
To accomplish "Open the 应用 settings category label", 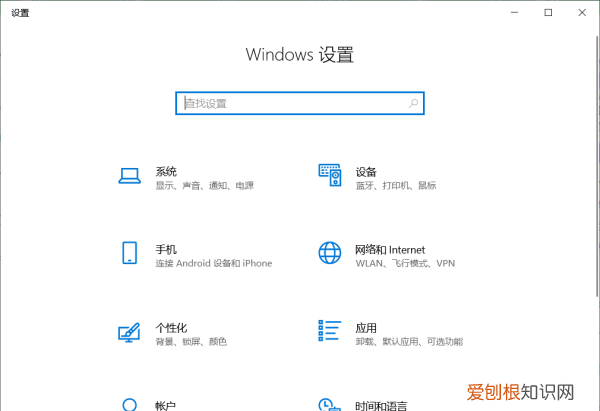I will point(366,328).
